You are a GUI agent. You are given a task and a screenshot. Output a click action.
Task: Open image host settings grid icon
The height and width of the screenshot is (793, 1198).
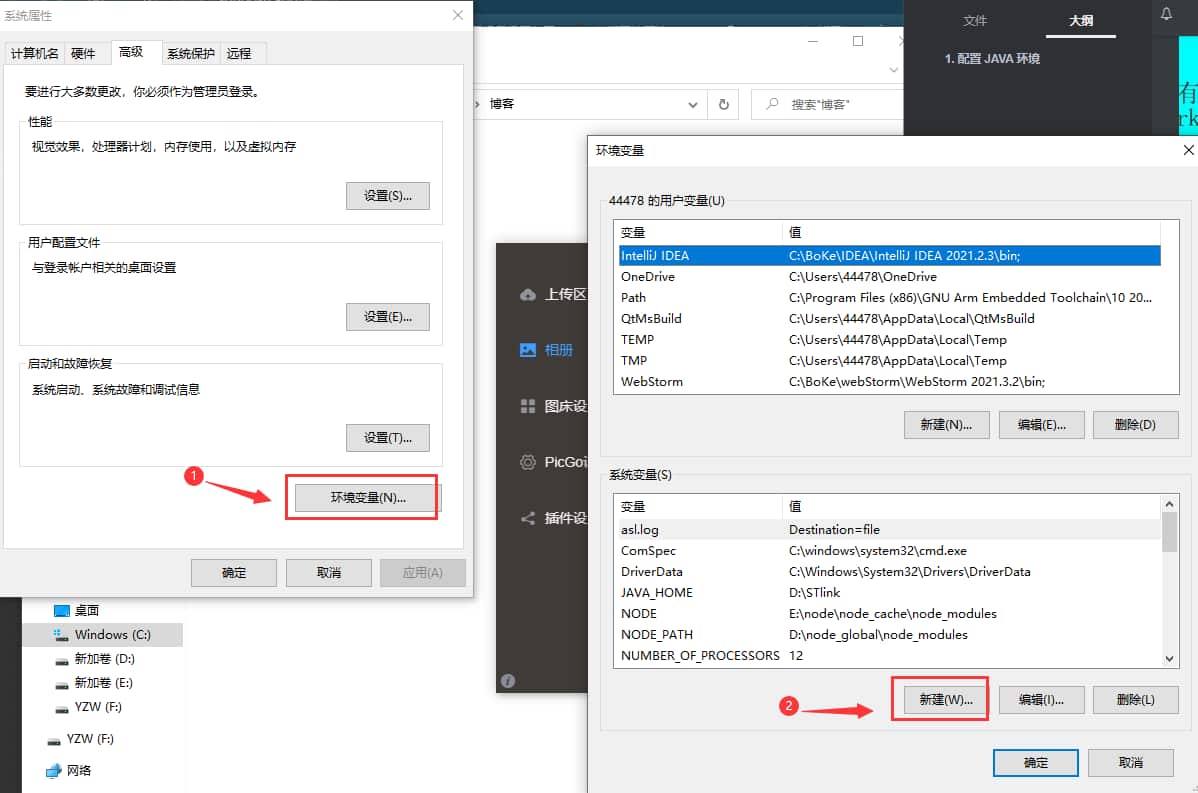[x=528, y=406]
